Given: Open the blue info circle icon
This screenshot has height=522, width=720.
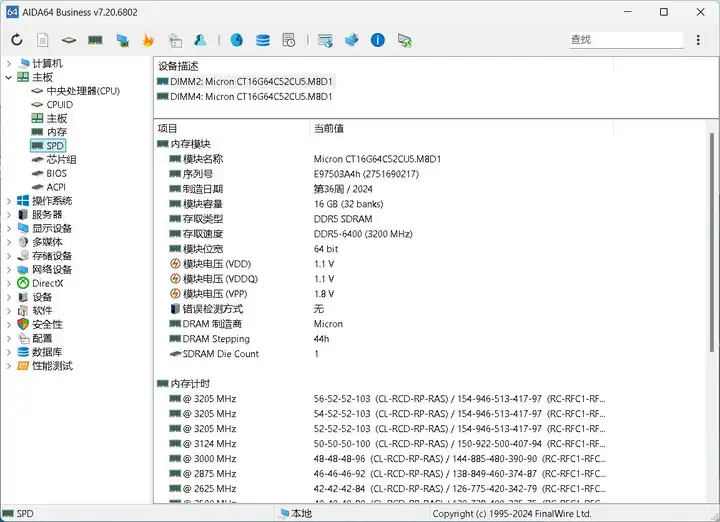Looking at the screenshot, I should 377,40.
